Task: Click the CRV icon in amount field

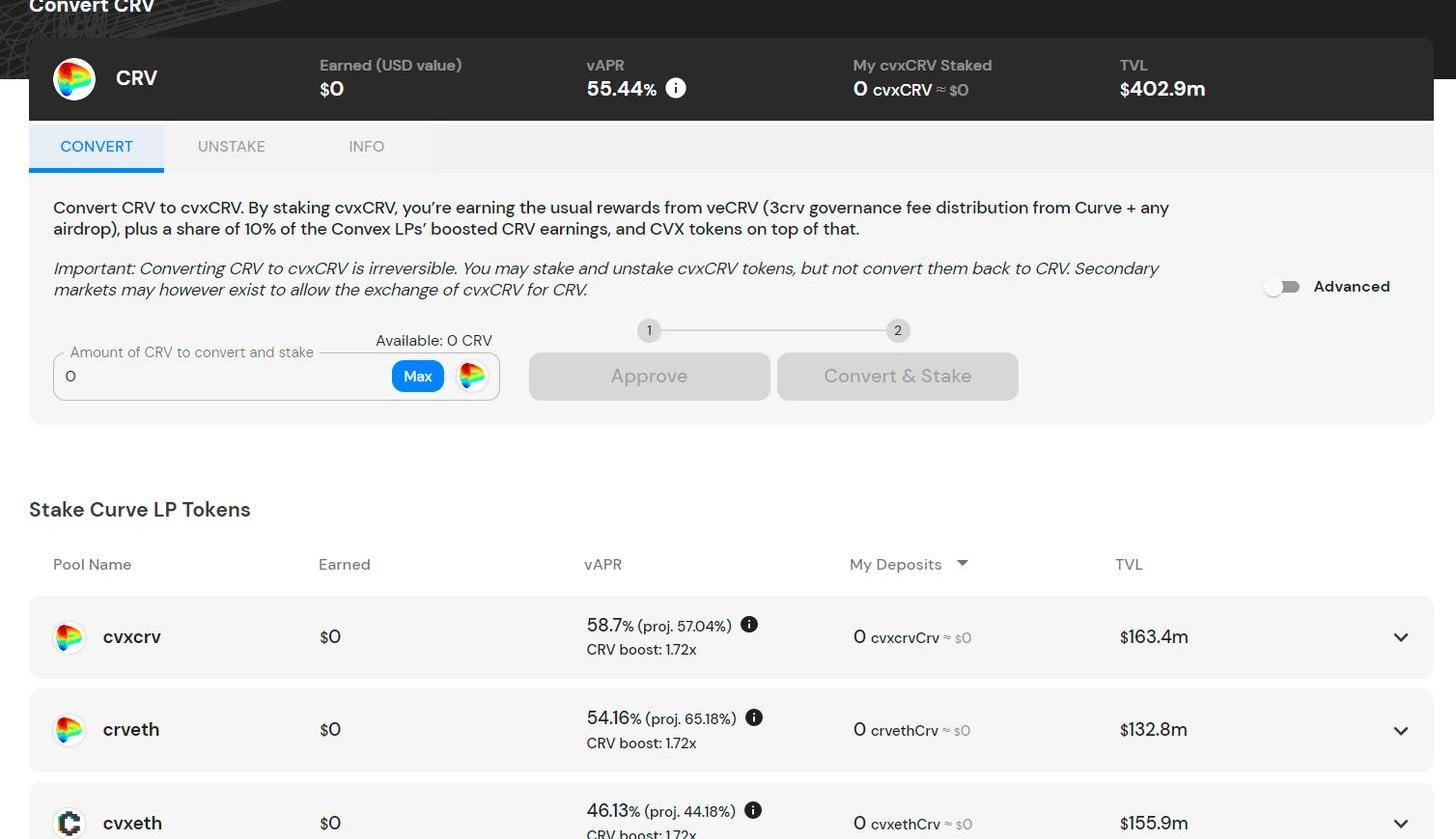Action: [x=472, y=376]
